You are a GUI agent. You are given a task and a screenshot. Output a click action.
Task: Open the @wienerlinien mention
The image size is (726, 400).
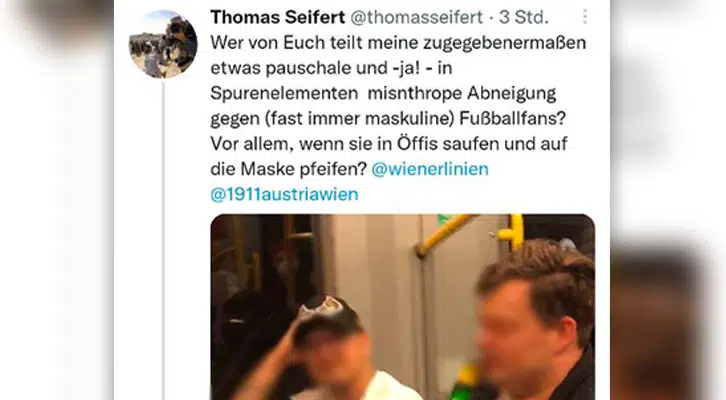pyautogui.click(x=430, y=169)
